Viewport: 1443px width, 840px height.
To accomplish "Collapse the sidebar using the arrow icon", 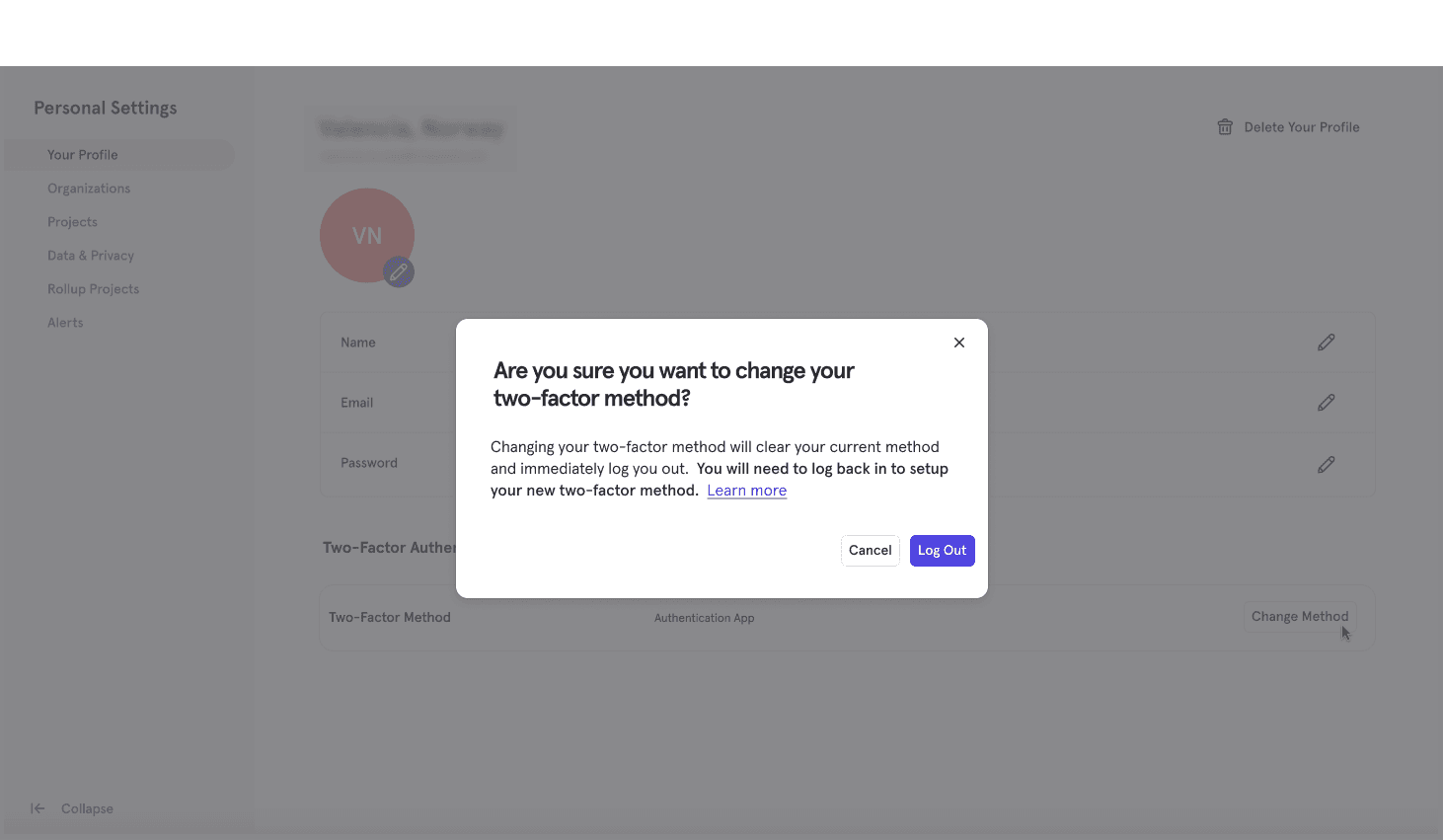I will [37, 807].
